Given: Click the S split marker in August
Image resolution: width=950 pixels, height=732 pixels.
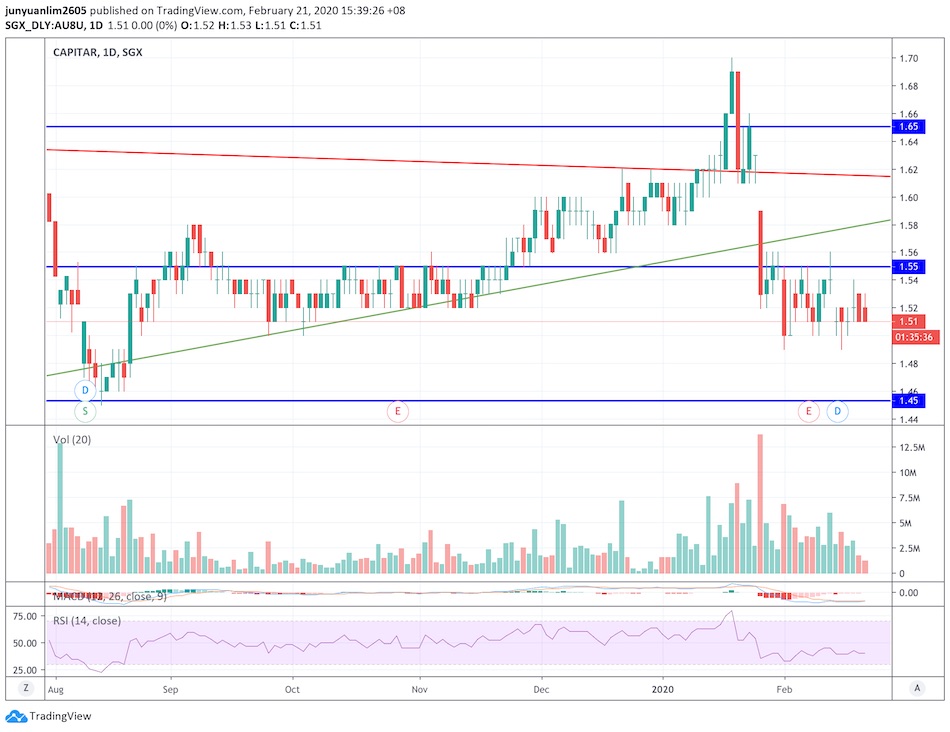Looking at the screenshot, I should pyautogui.click(x=85, y=411).
